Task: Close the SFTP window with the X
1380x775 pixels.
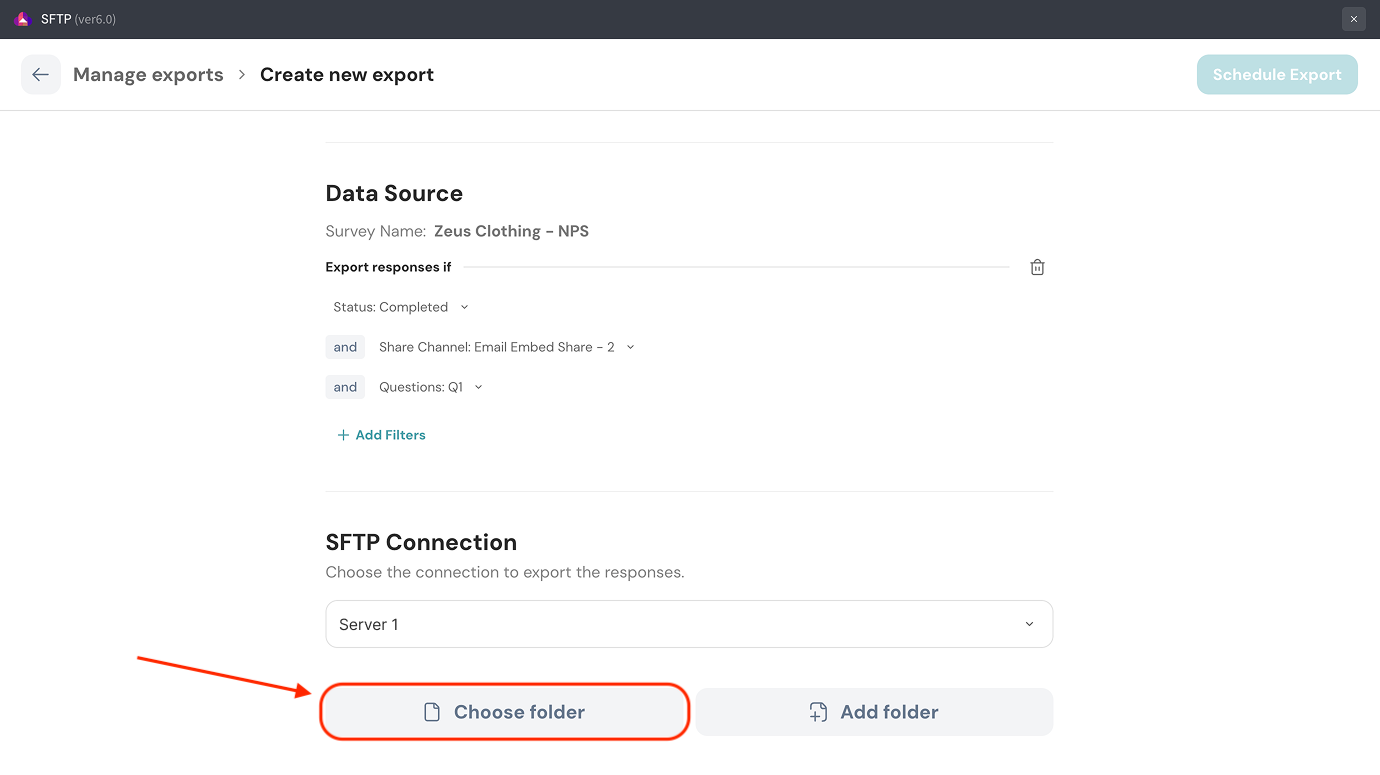Action: point(1353,19)
